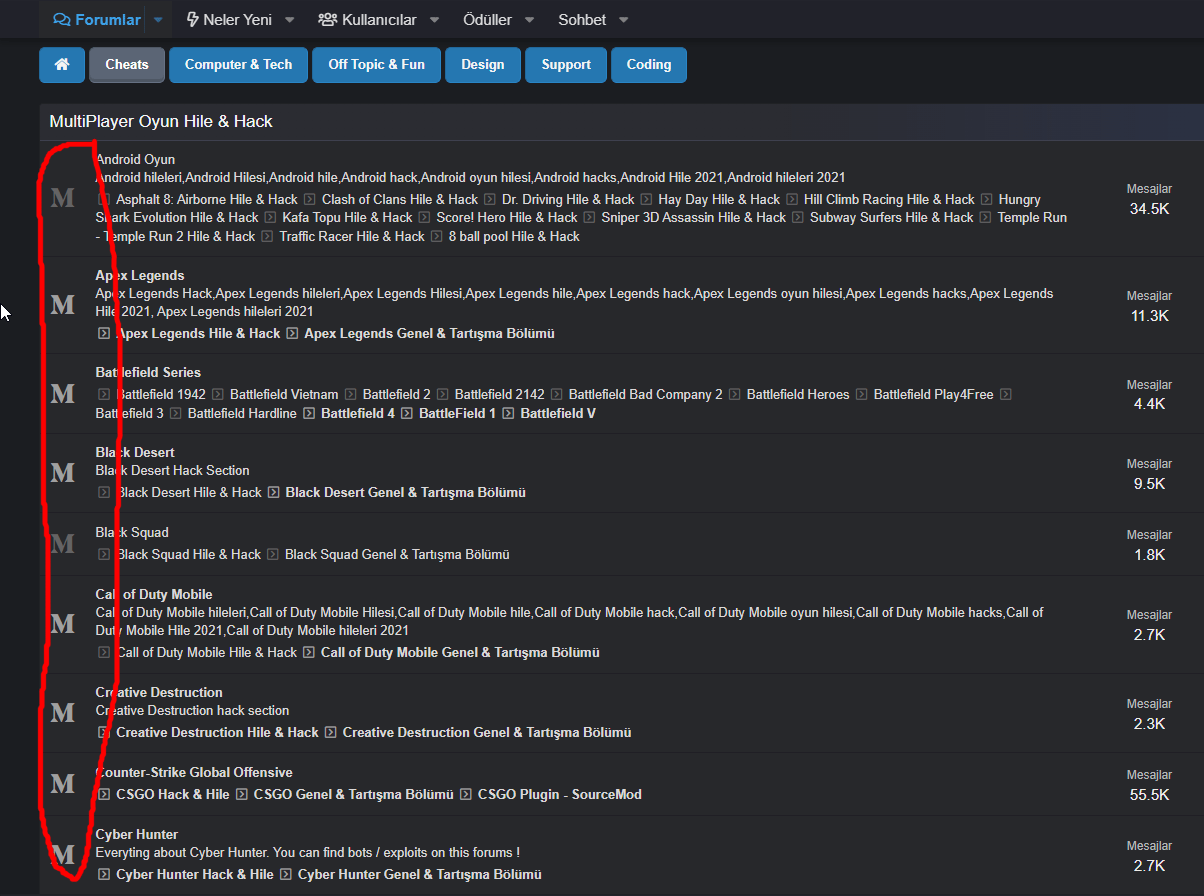Click the M icon beside Black Desert
Image resolution: width=1204 pixels, height=896 pixels.
pos(63,472)
